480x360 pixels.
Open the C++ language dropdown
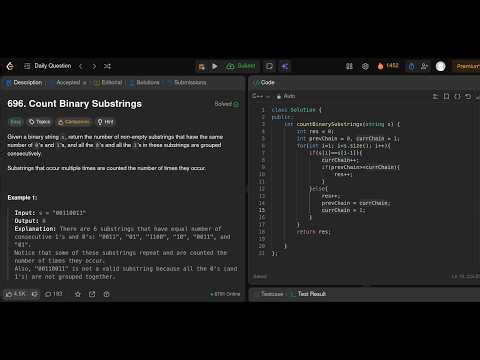click(261, 96)
